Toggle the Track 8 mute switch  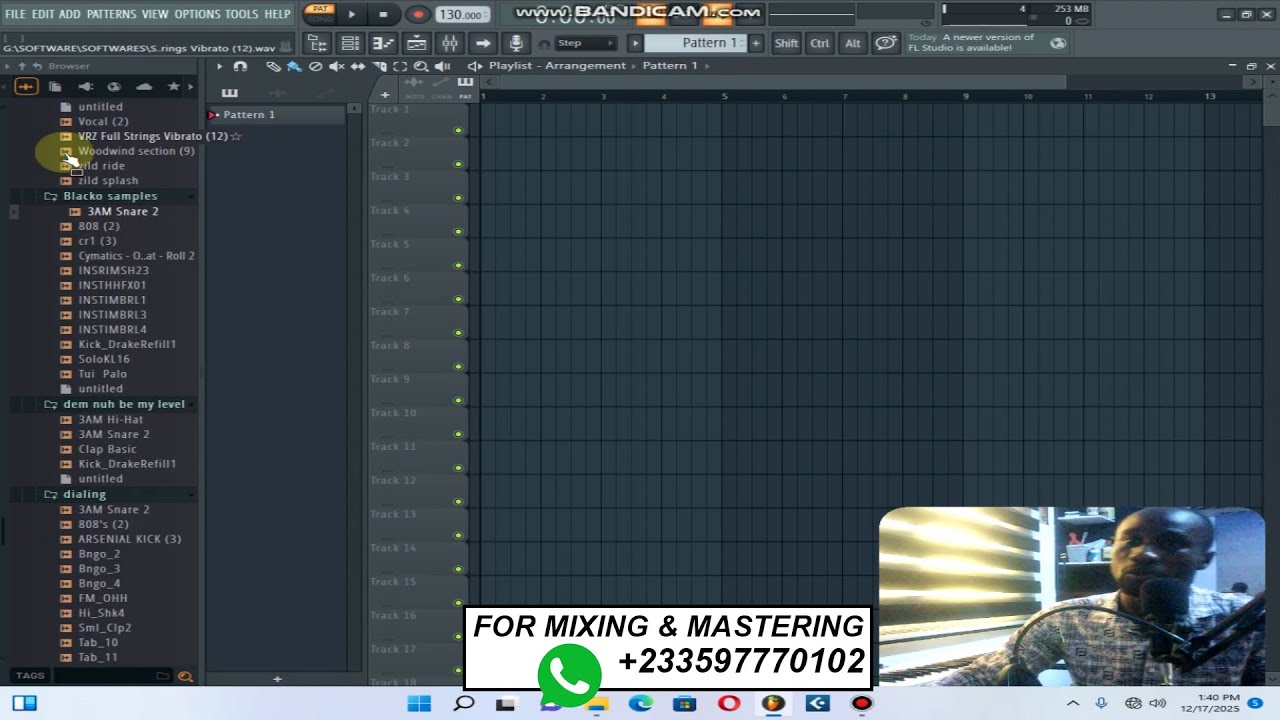[x=458, y=367]
